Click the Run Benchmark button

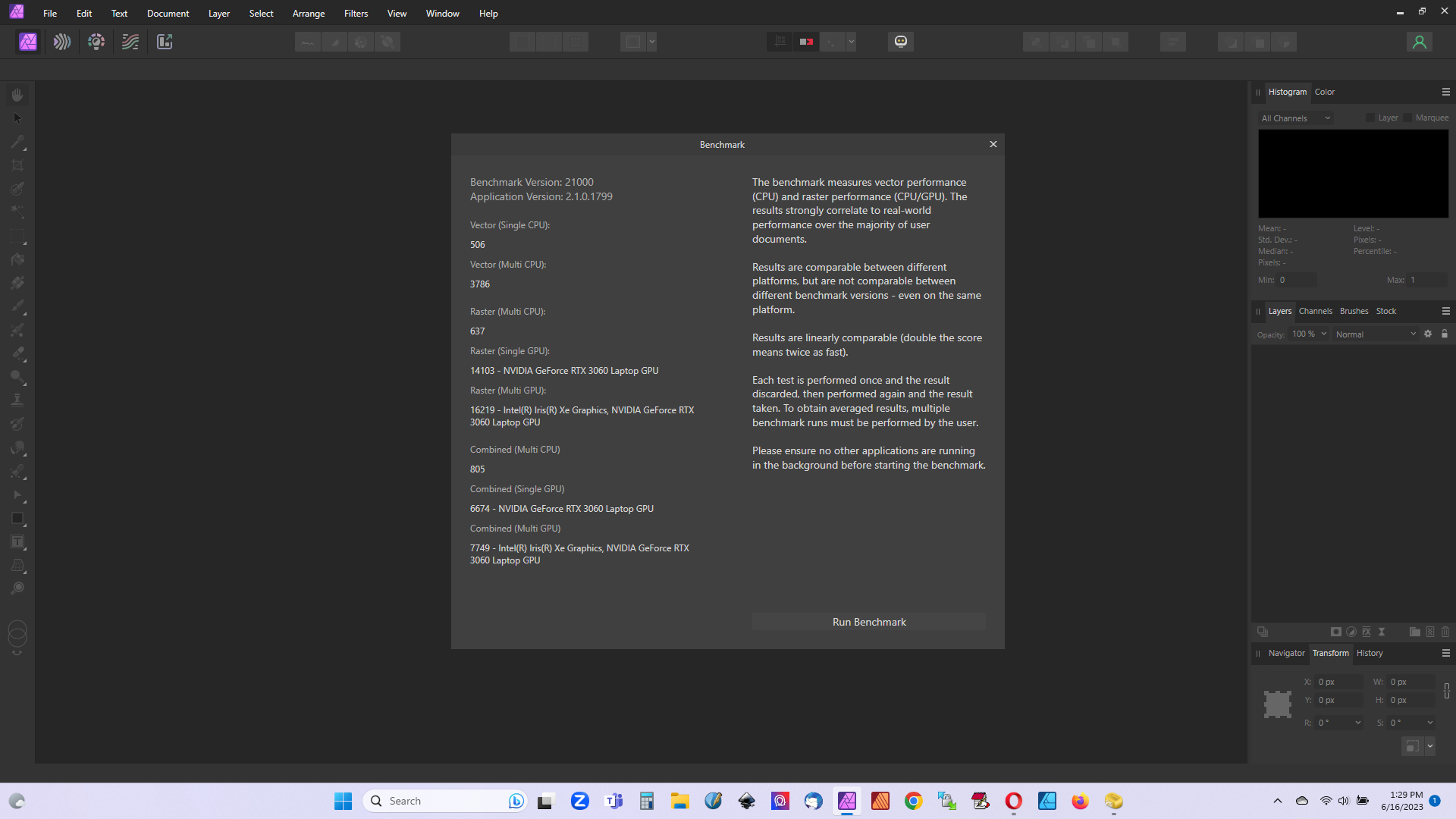point(869,622)
